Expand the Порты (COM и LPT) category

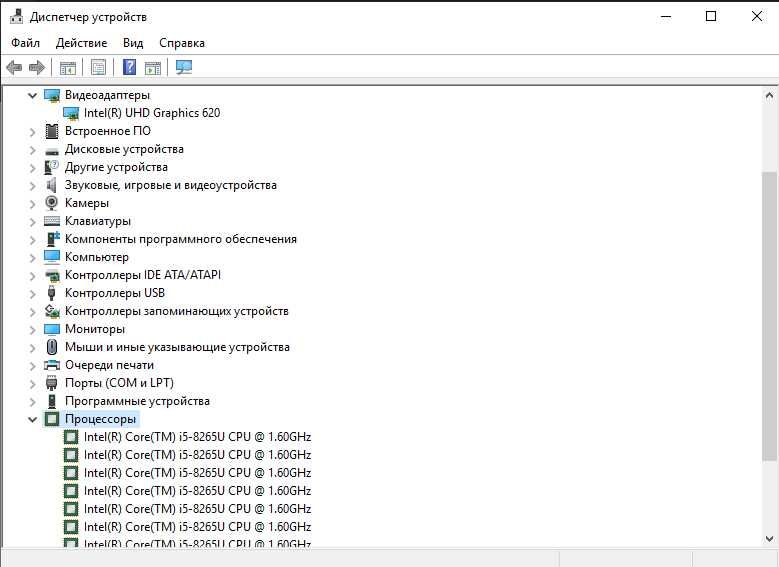32,384
